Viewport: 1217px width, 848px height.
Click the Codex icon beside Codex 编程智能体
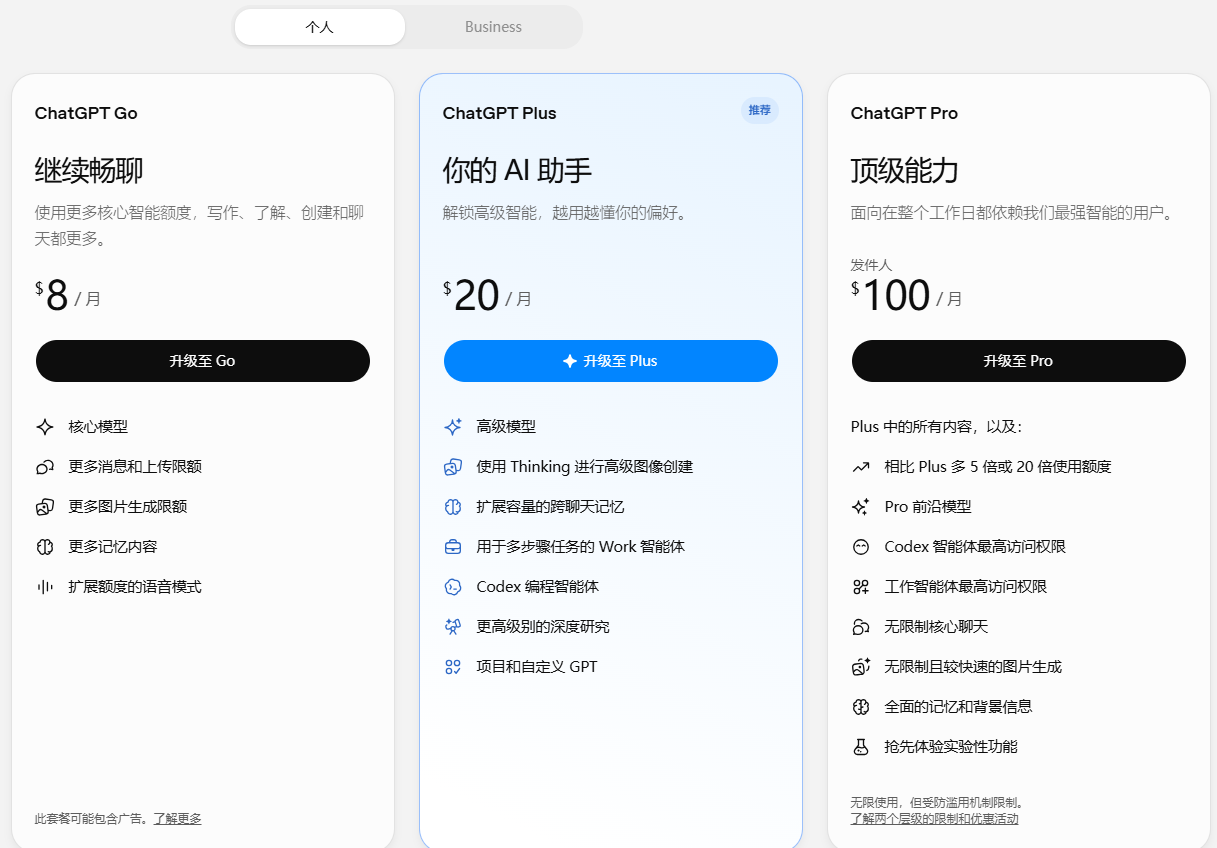[453, 587]
